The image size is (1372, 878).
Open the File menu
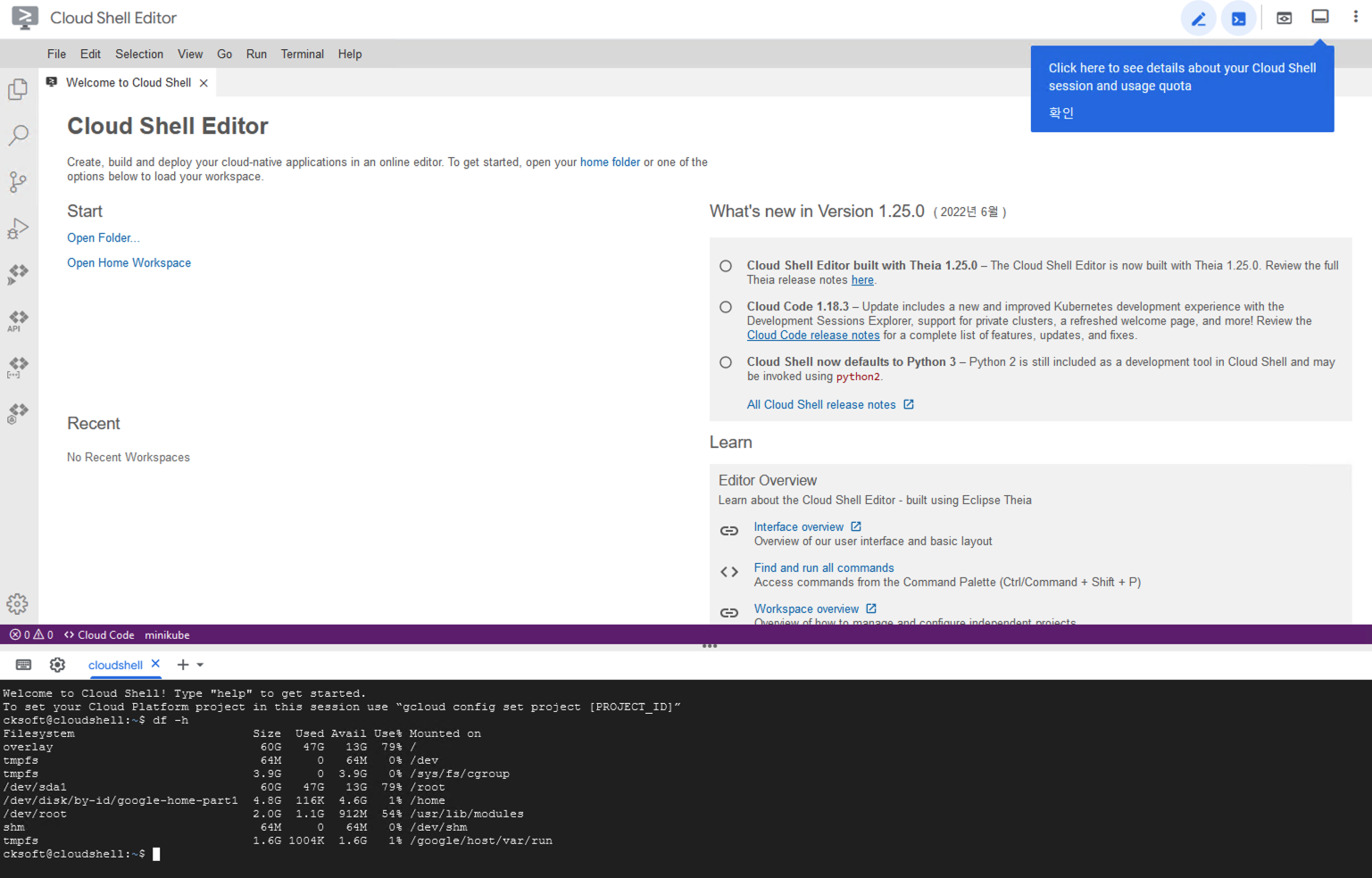(56, 54)
